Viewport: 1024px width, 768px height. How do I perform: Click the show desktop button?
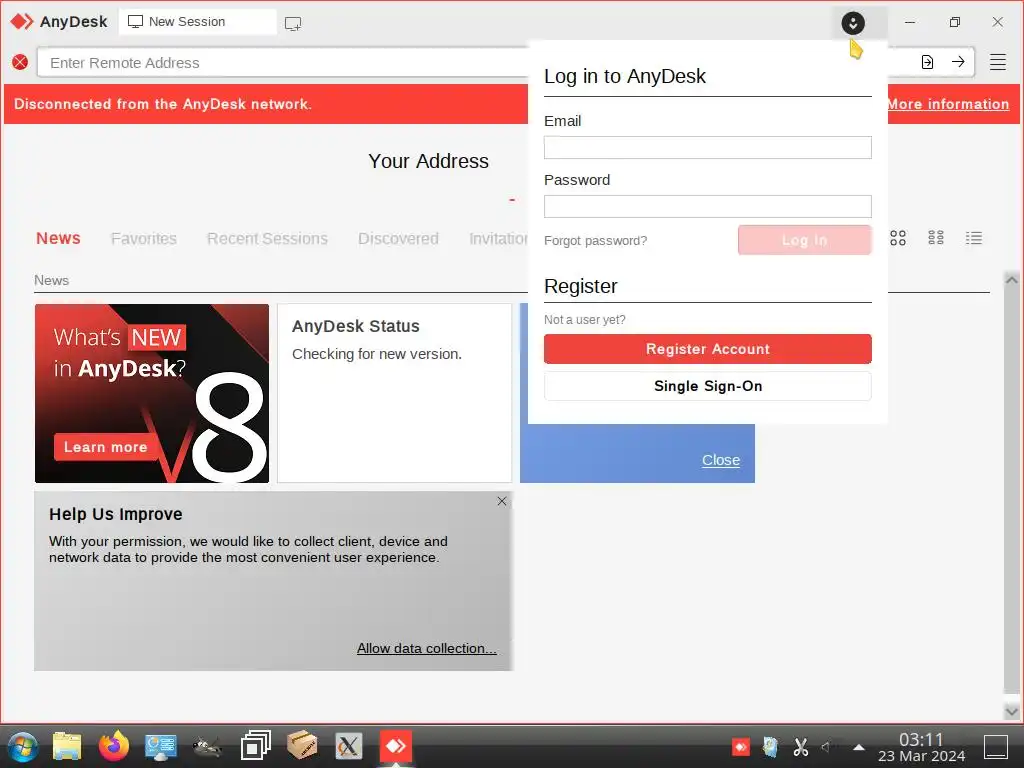[996, 747]
